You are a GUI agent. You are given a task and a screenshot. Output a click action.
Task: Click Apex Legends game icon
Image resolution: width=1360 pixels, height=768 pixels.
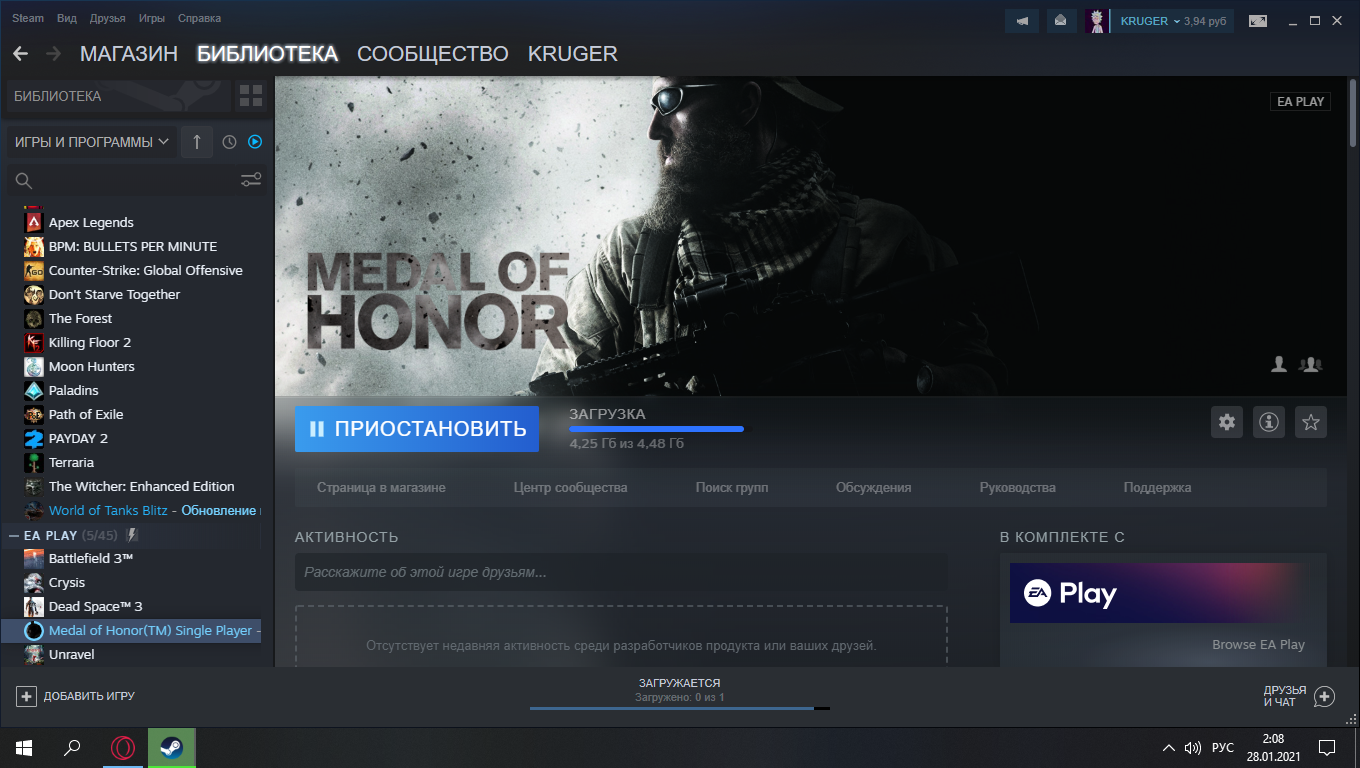pyautogui.click(x=34, y=222)
